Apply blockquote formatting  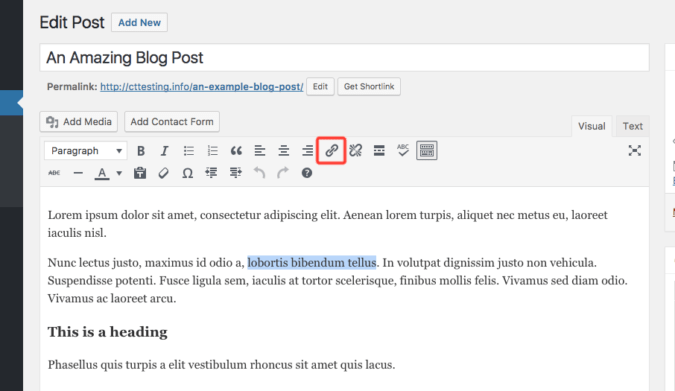coord(236,151)
